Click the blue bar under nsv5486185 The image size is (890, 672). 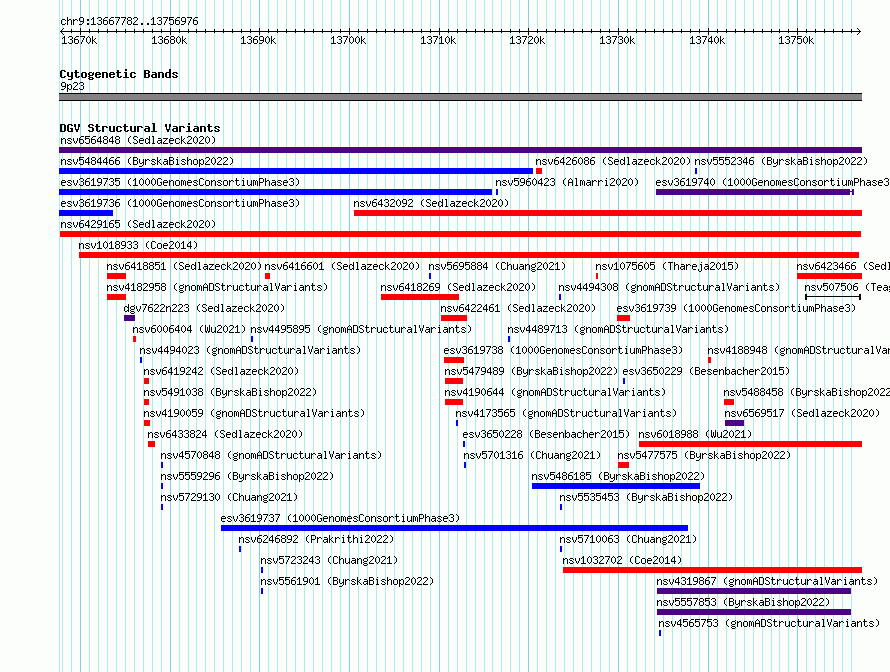click(616, 486)
